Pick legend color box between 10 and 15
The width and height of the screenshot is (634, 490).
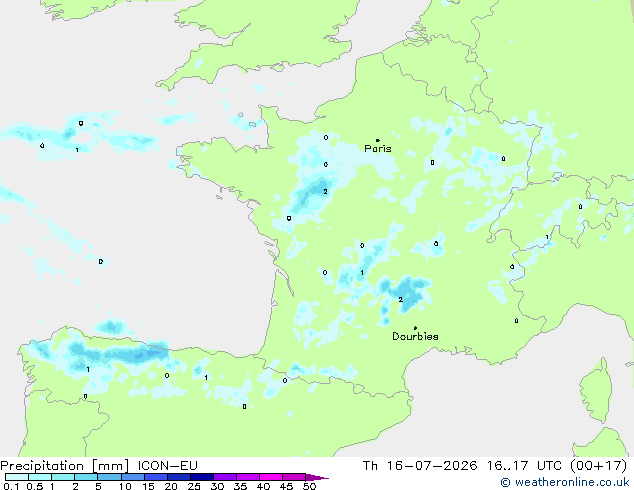tap(133, 477)
